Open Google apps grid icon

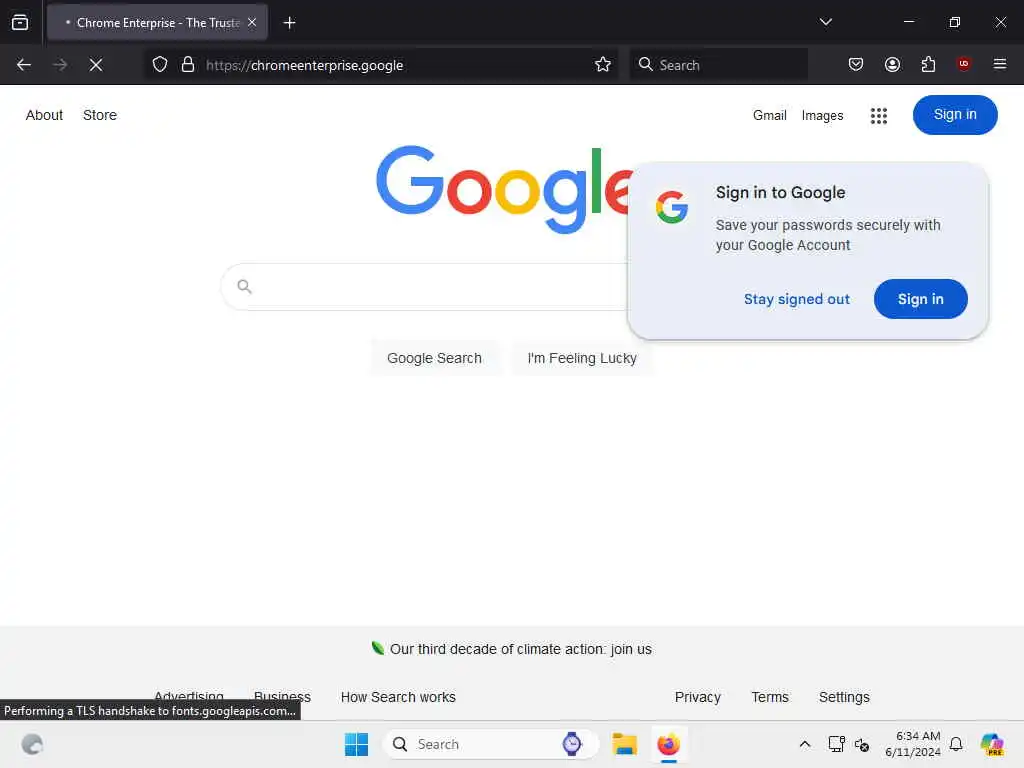point(878,116)
